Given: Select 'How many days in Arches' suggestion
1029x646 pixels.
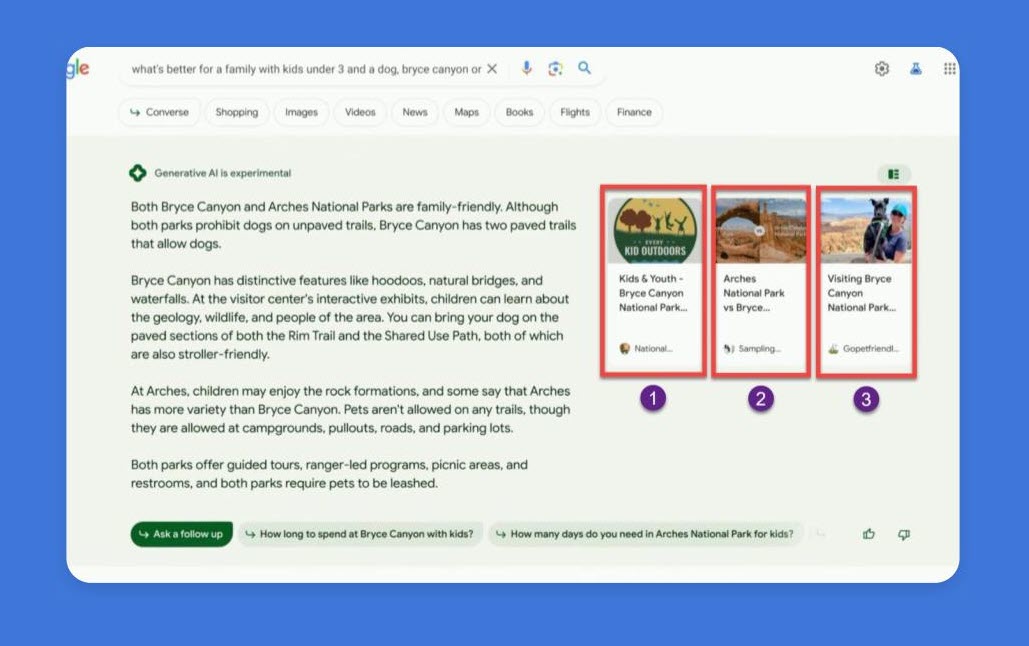Looking at the screenshot, I should 645,534.
